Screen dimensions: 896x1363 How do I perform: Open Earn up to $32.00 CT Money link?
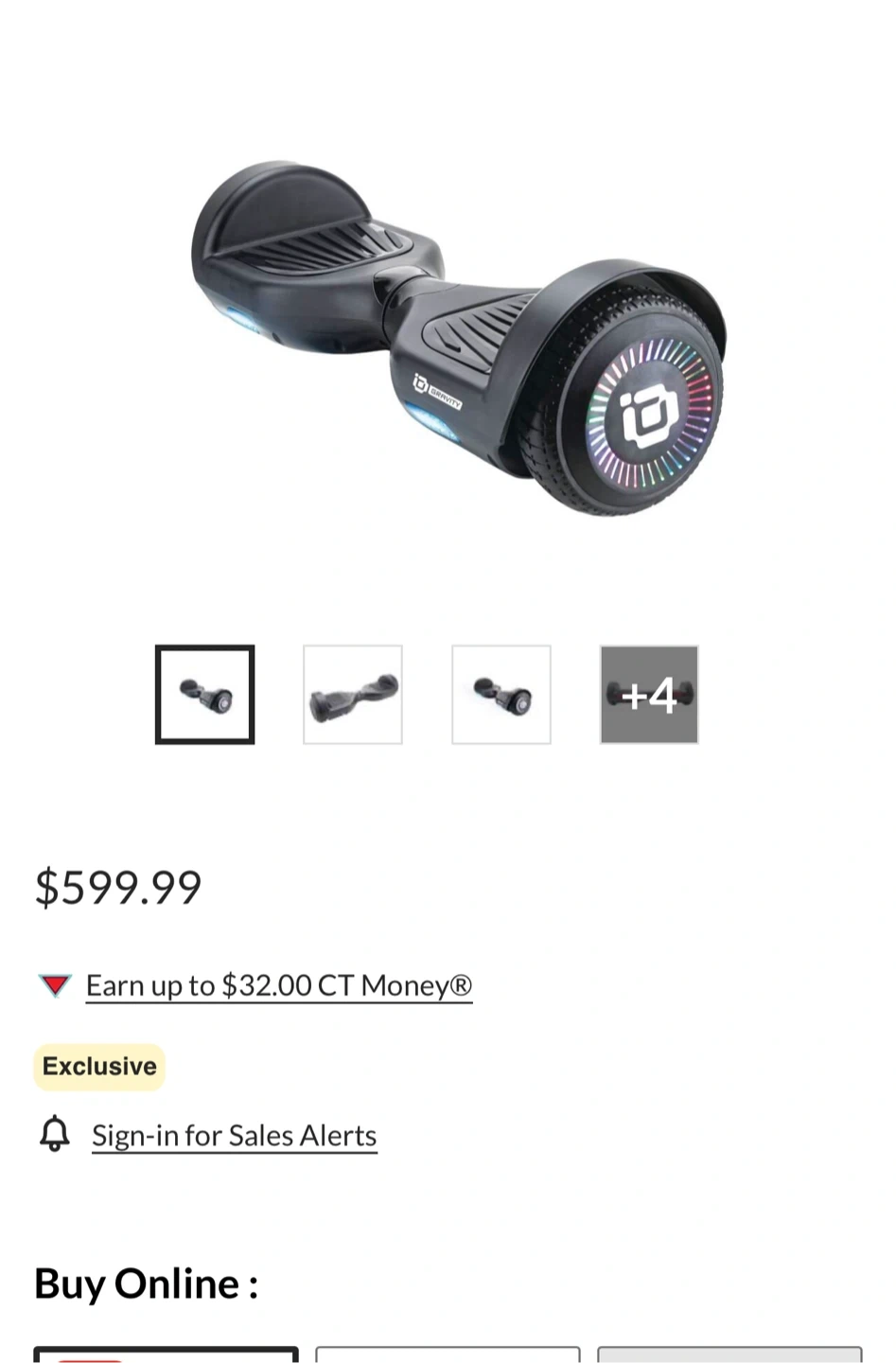279,985
